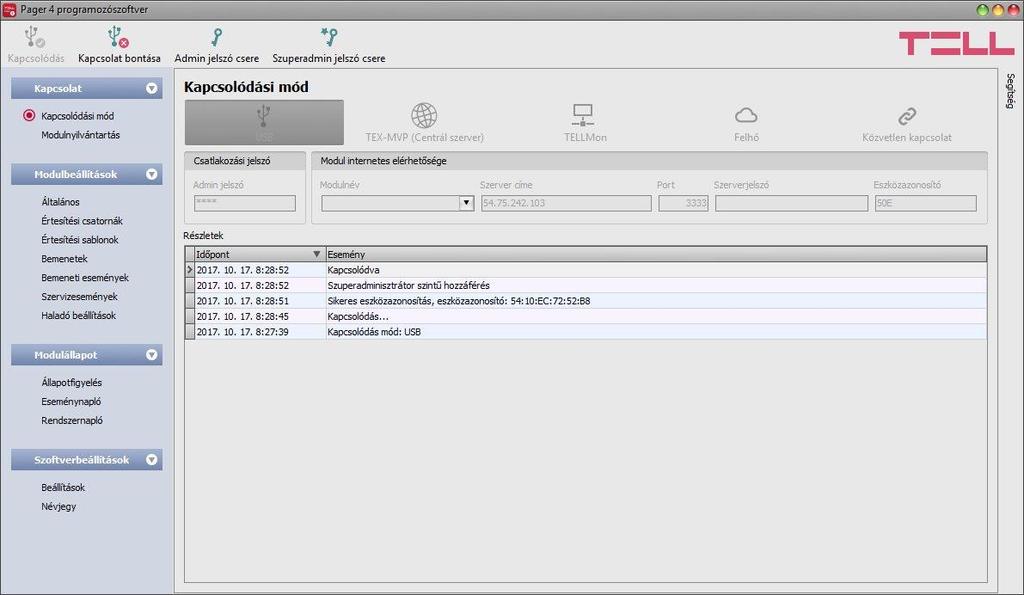Click the Modulállapot section header
Image resolution: width=1024 pixels, height=595 pixels.
tap(87, 355)
